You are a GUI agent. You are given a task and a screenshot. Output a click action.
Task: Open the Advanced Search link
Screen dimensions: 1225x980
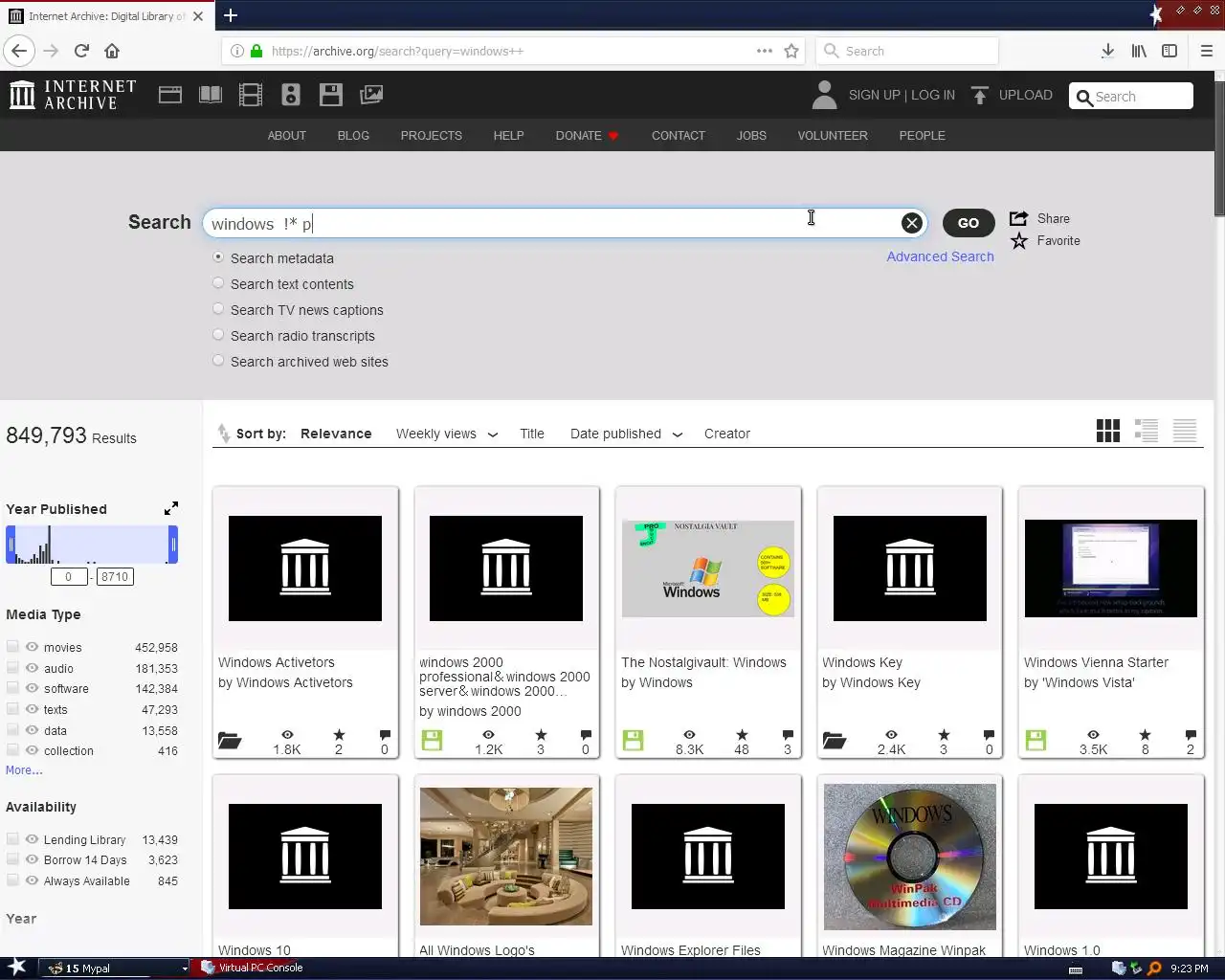pyautogui.click(x=940, y=256)
